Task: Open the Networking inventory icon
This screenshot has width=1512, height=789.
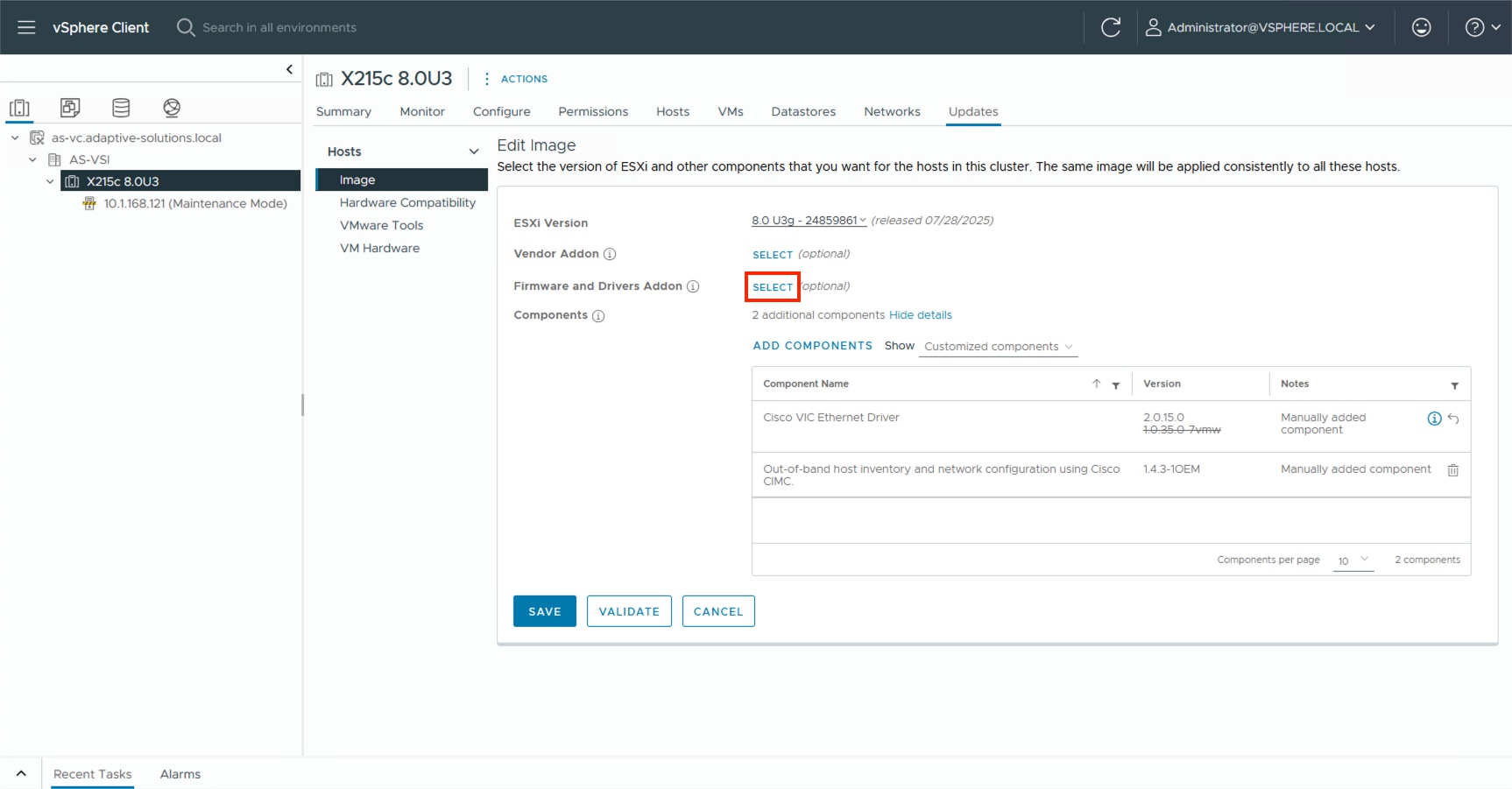Action: pos(172,107)
